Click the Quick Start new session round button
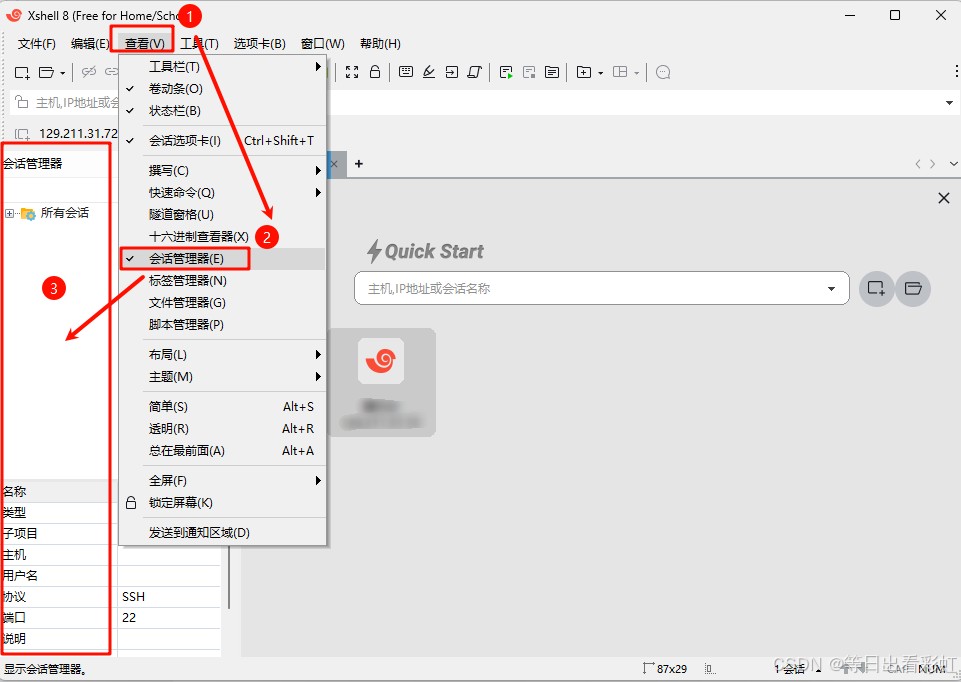This screenshot has height=682, width=961. [x=876, y=289]
